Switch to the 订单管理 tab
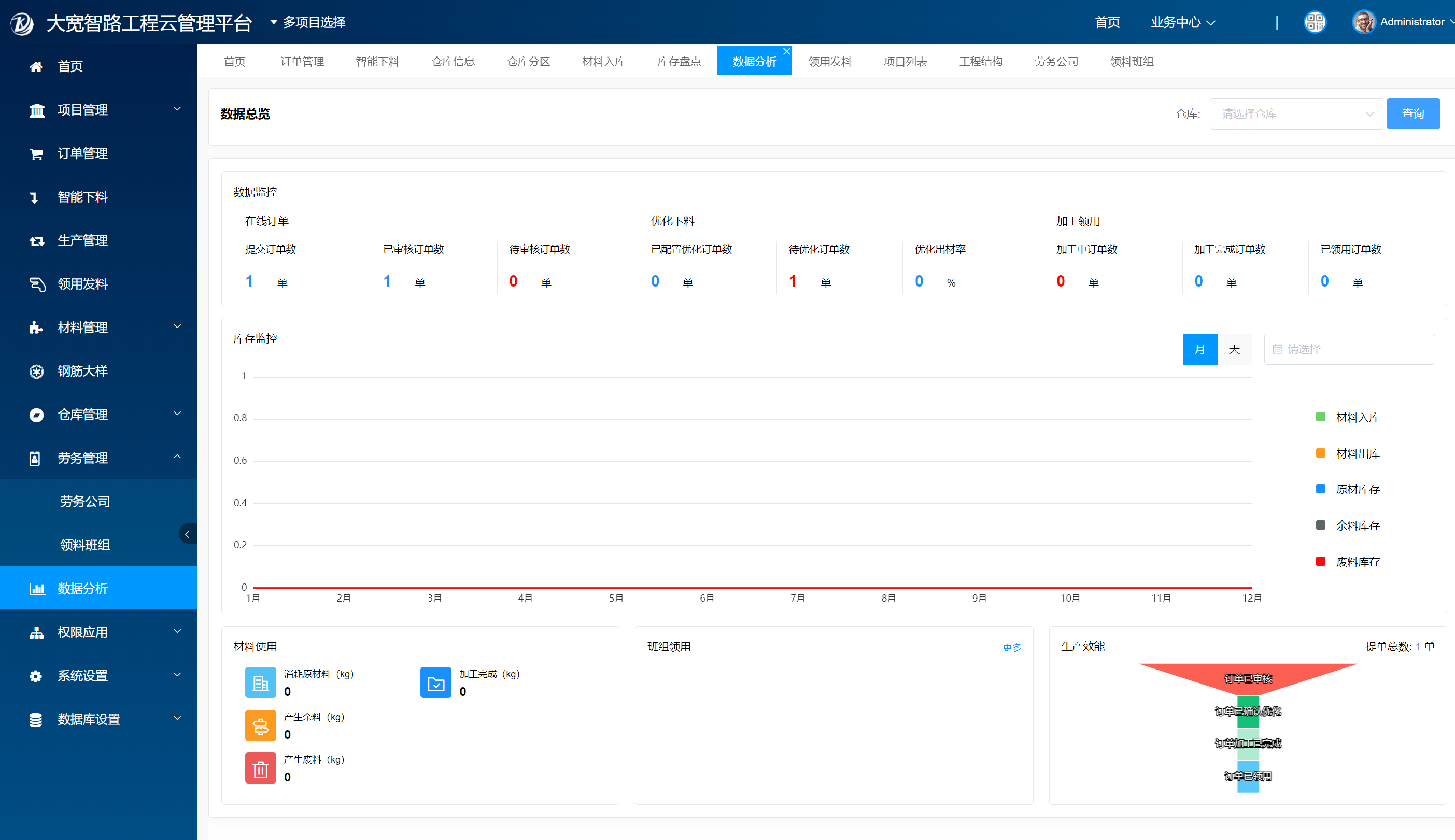This screenshot has height=840, width=1455. (302, 62)
